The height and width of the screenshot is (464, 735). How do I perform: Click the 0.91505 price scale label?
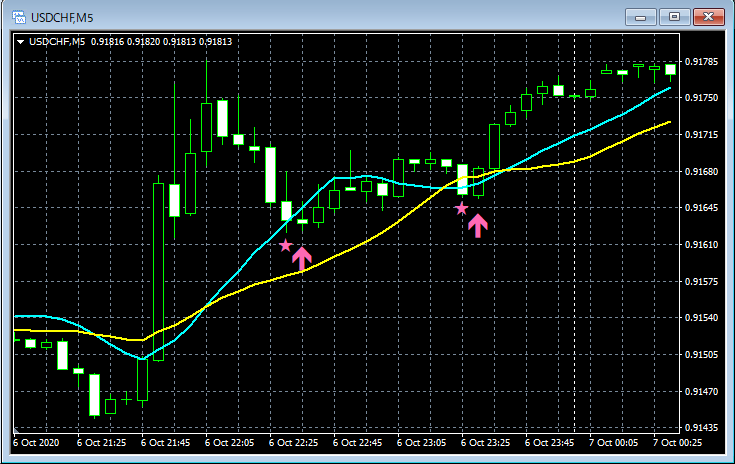tap(701, 355)
